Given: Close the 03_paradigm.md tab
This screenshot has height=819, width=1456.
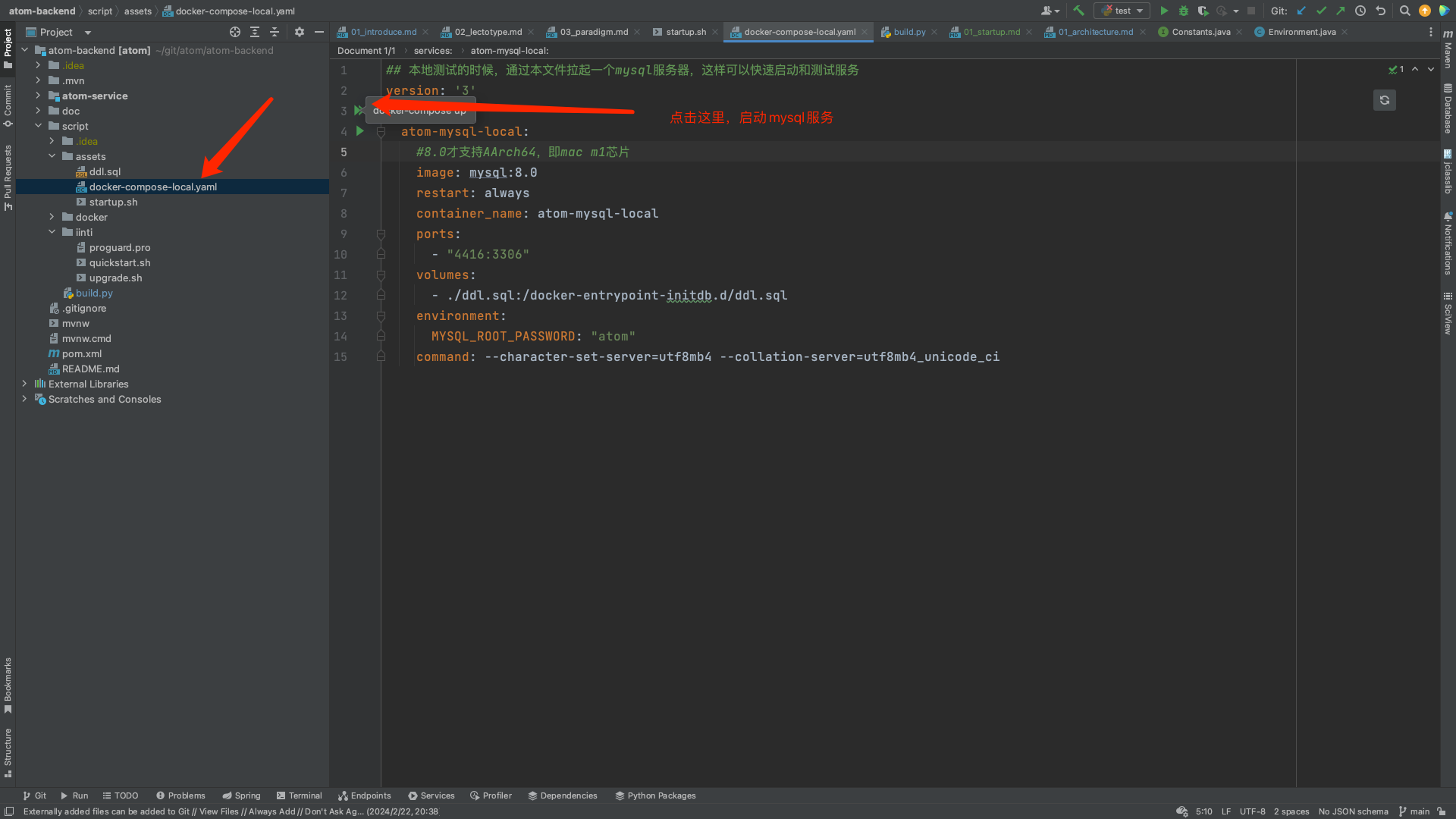Looking at the screenshot, I should point(637,32).
